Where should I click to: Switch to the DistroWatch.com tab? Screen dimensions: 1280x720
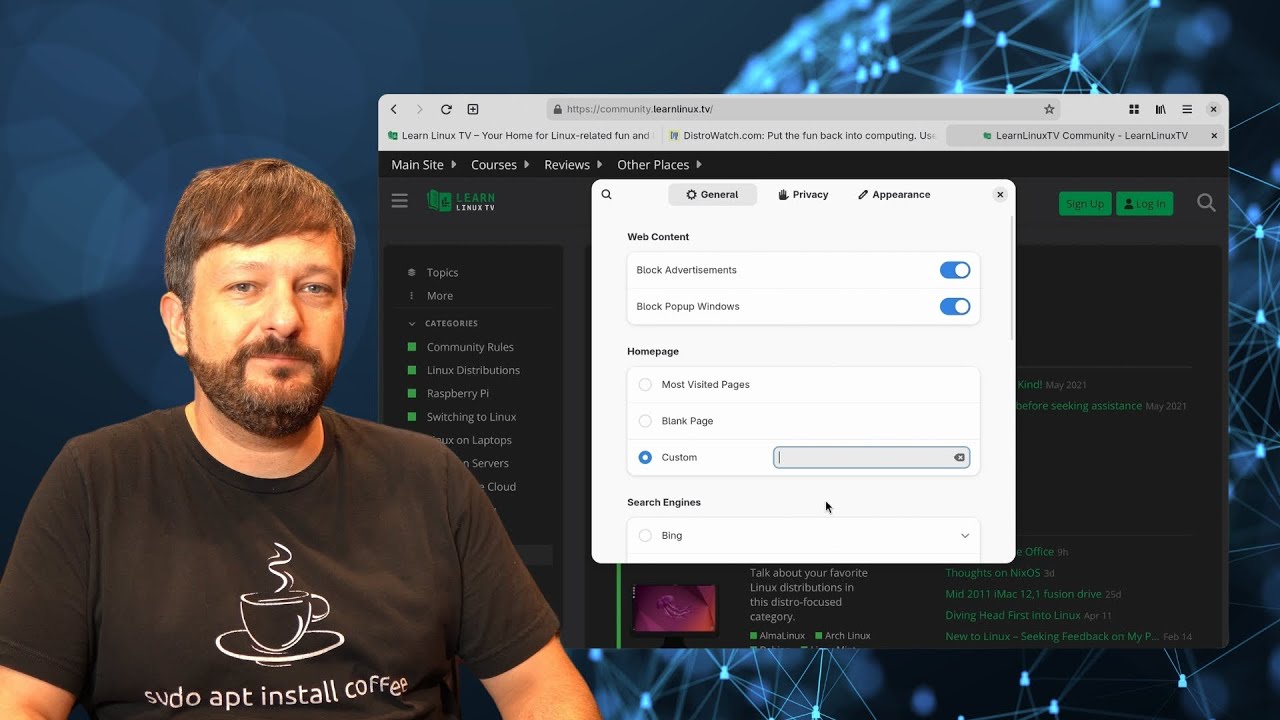[803, 135]
